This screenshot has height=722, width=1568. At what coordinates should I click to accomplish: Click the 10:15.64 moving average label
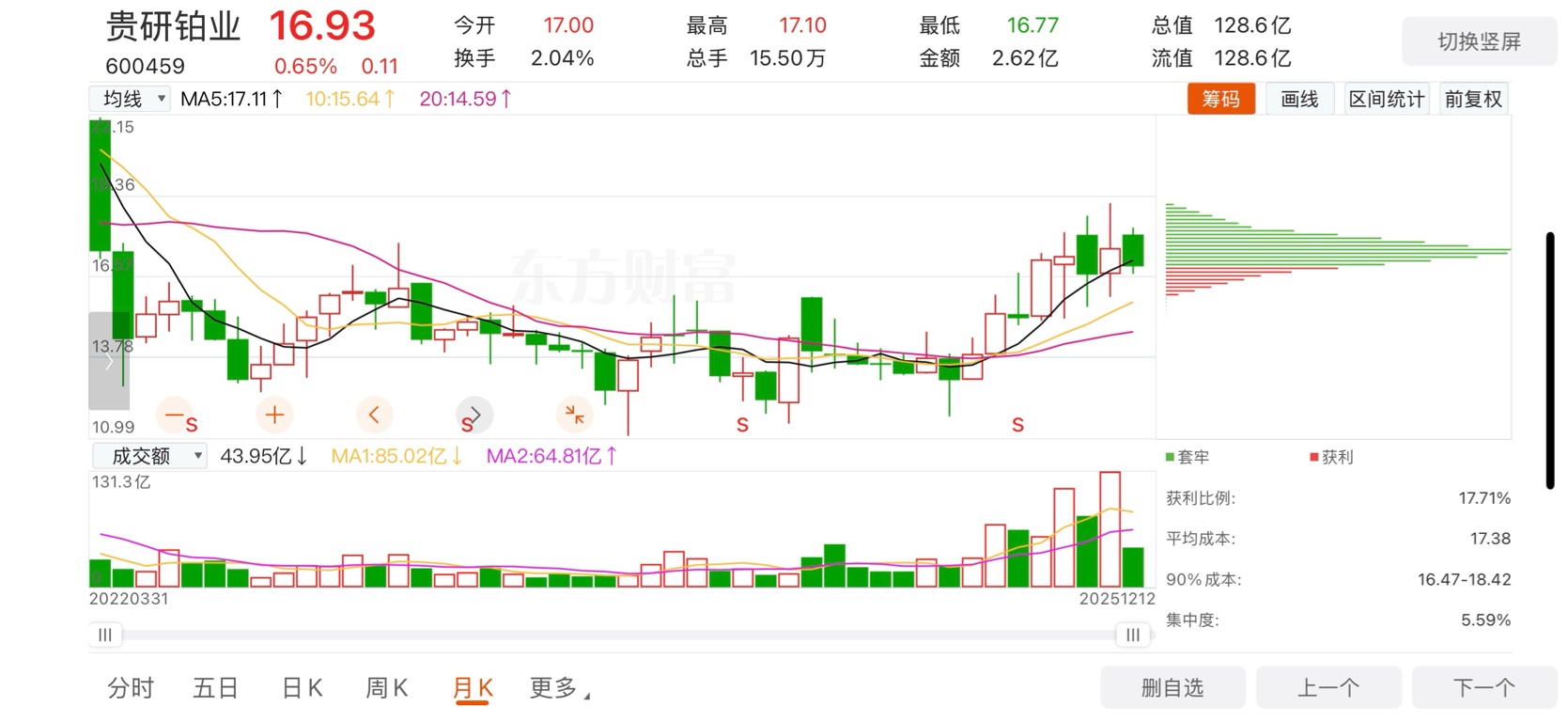(350, 99)
